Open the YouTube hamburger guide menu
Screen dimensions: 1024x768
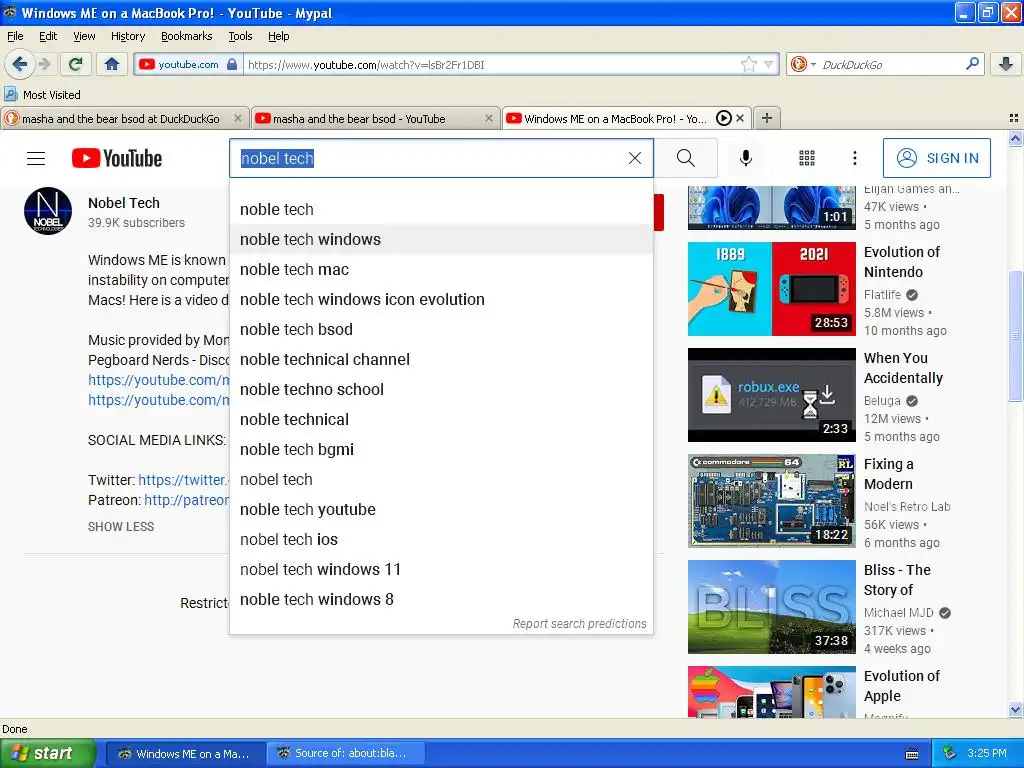click(x=36, y=158)
